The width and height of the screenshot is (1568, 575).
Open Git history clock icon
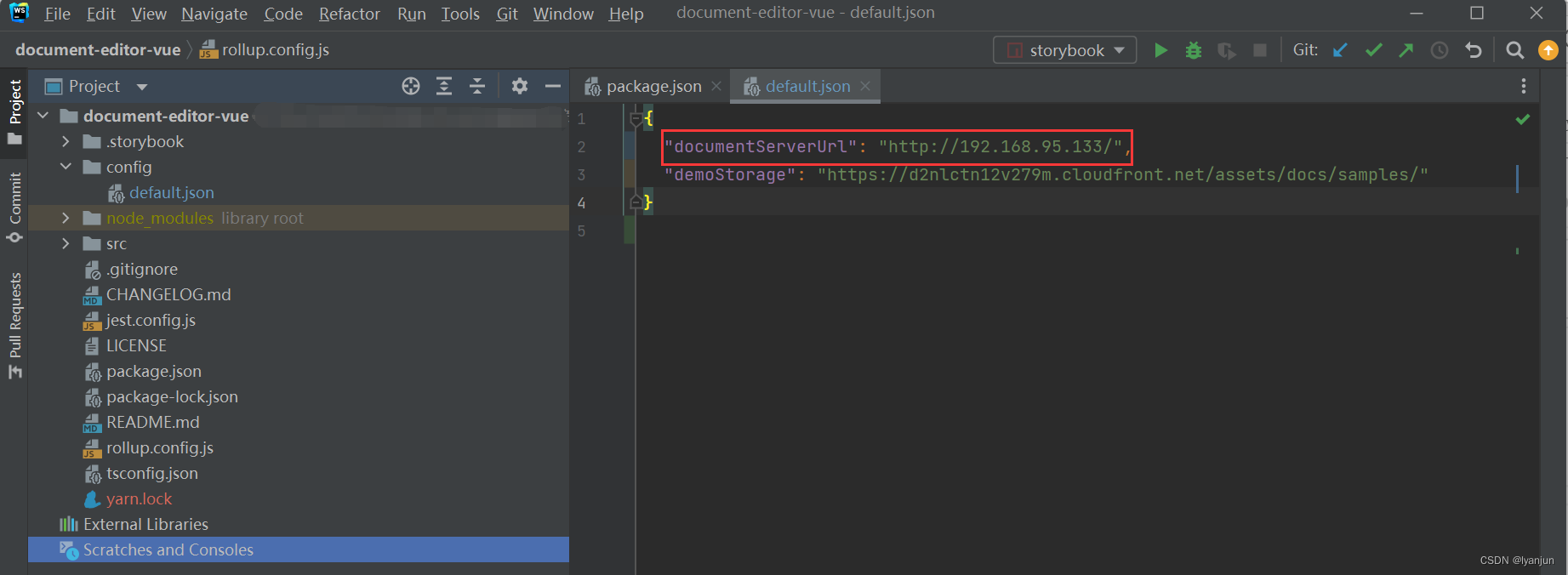click(x=1440, y=50)
